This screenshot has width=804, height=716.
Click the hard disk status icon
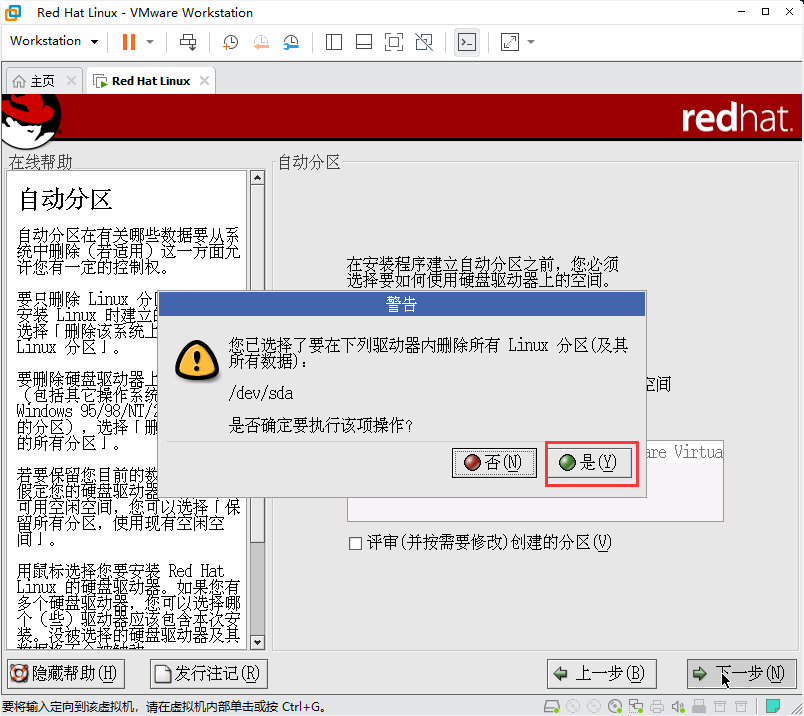[x=551, y=707]
